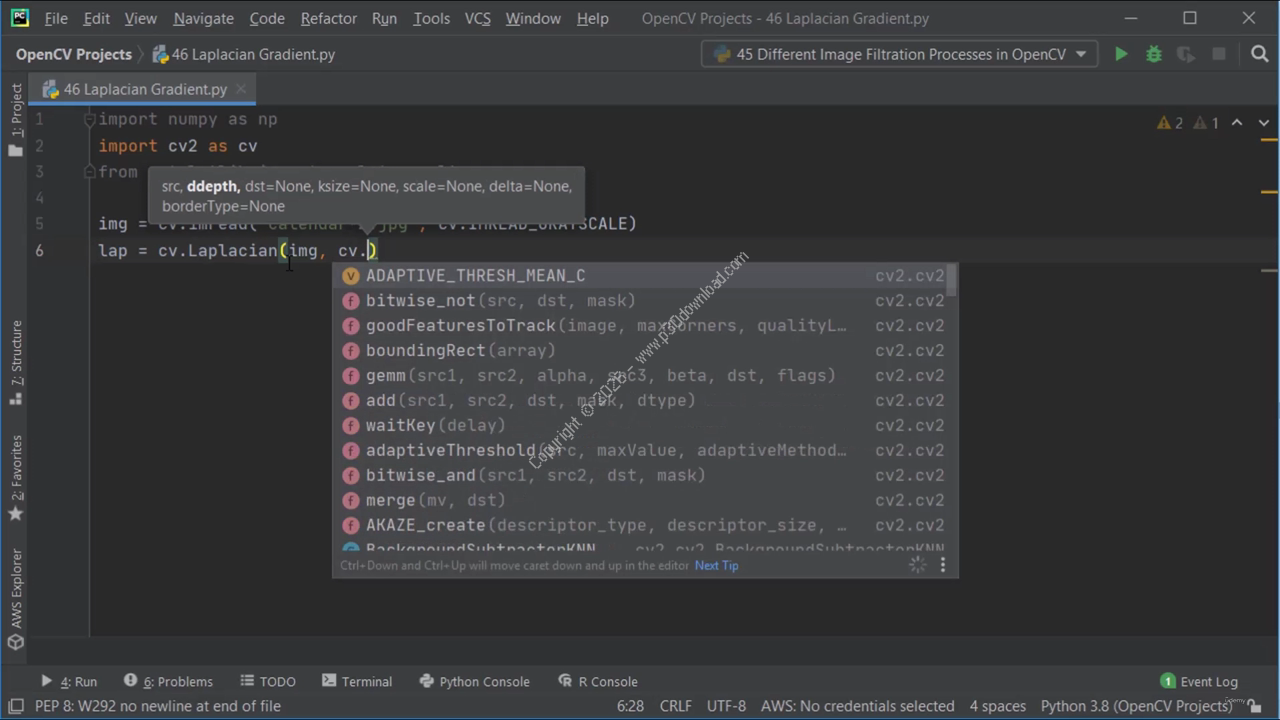This screenshot has width=1280, height=720.
Task: Start debugging with the green bug icon
Action: (x=1154, y=54)
